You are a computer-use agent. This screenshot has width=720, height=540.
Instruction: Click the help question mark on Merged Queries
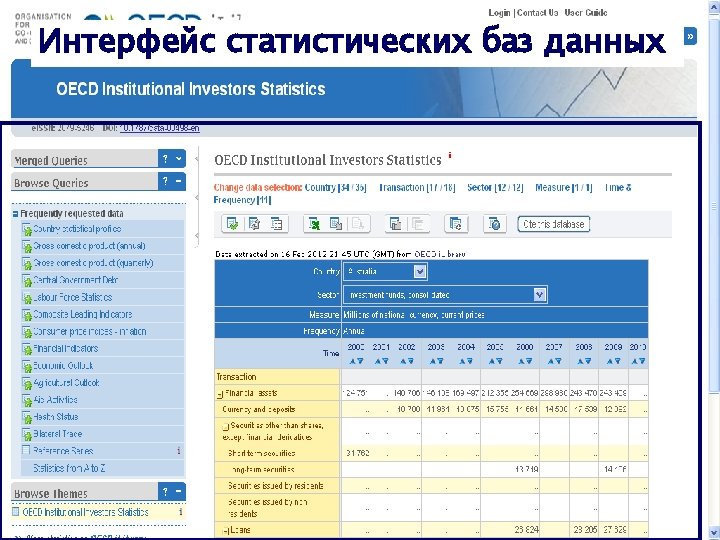165,159
